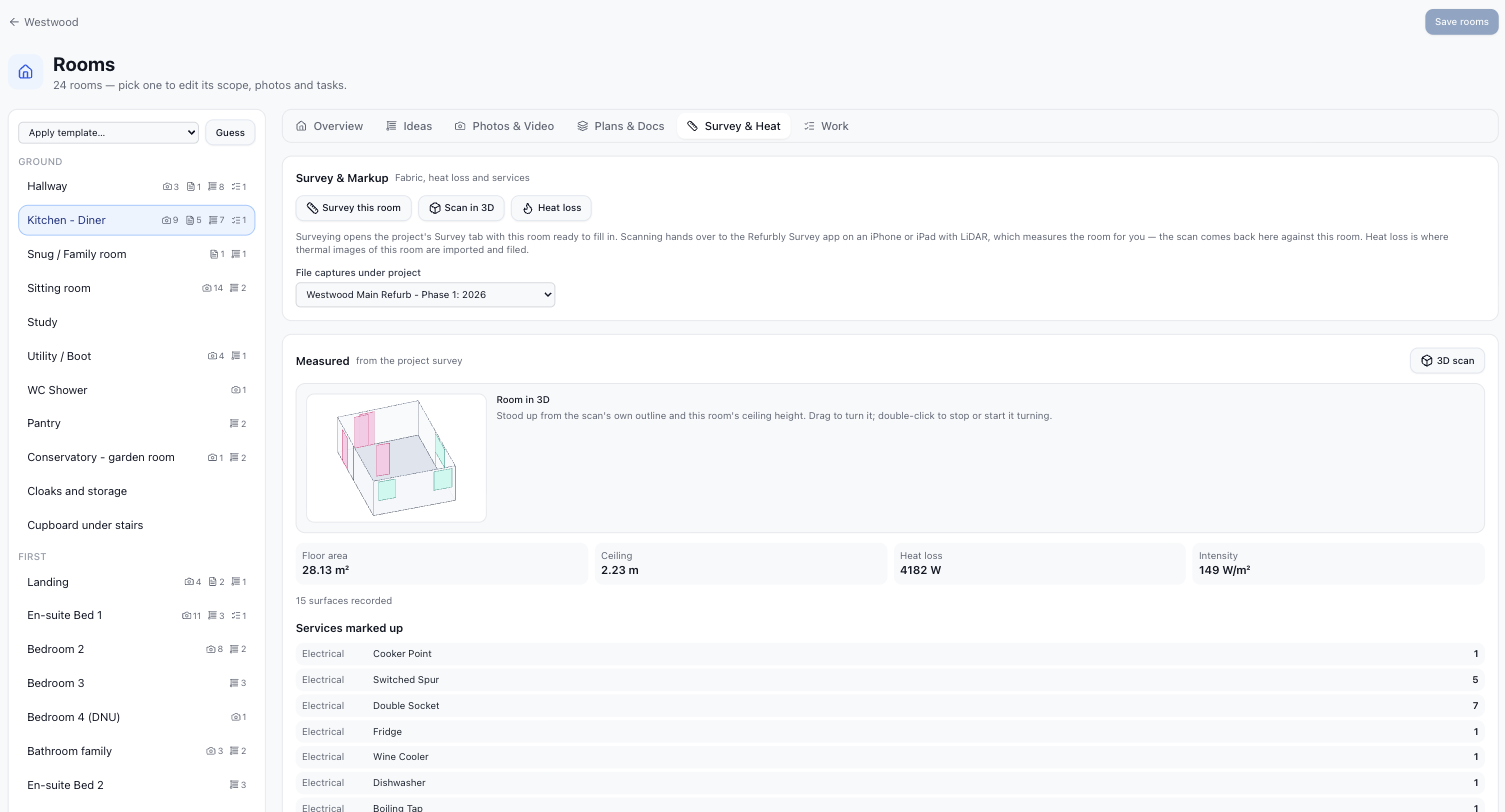The image size is (1505, 812).
Task: Click the Save rooms button
Action: click(1461, 22)
